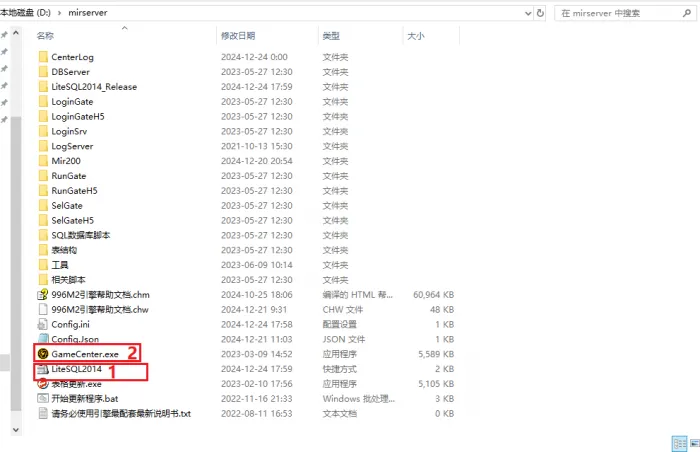700x452 pixels.
Task: Select the LiteSQL2014 shortcut icon
Action: coord(43,369)
